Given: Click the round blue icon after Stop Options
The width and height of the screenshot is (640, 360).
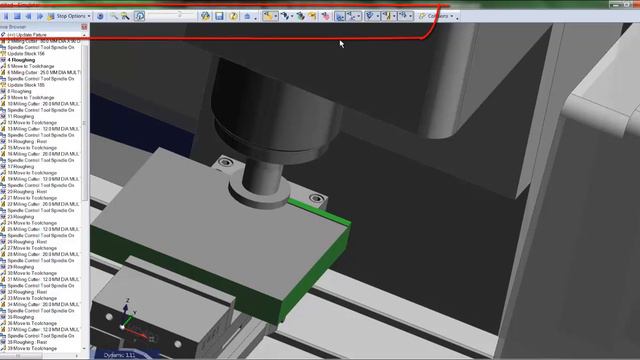Looking at the screenshot, I should pos(100,16).
